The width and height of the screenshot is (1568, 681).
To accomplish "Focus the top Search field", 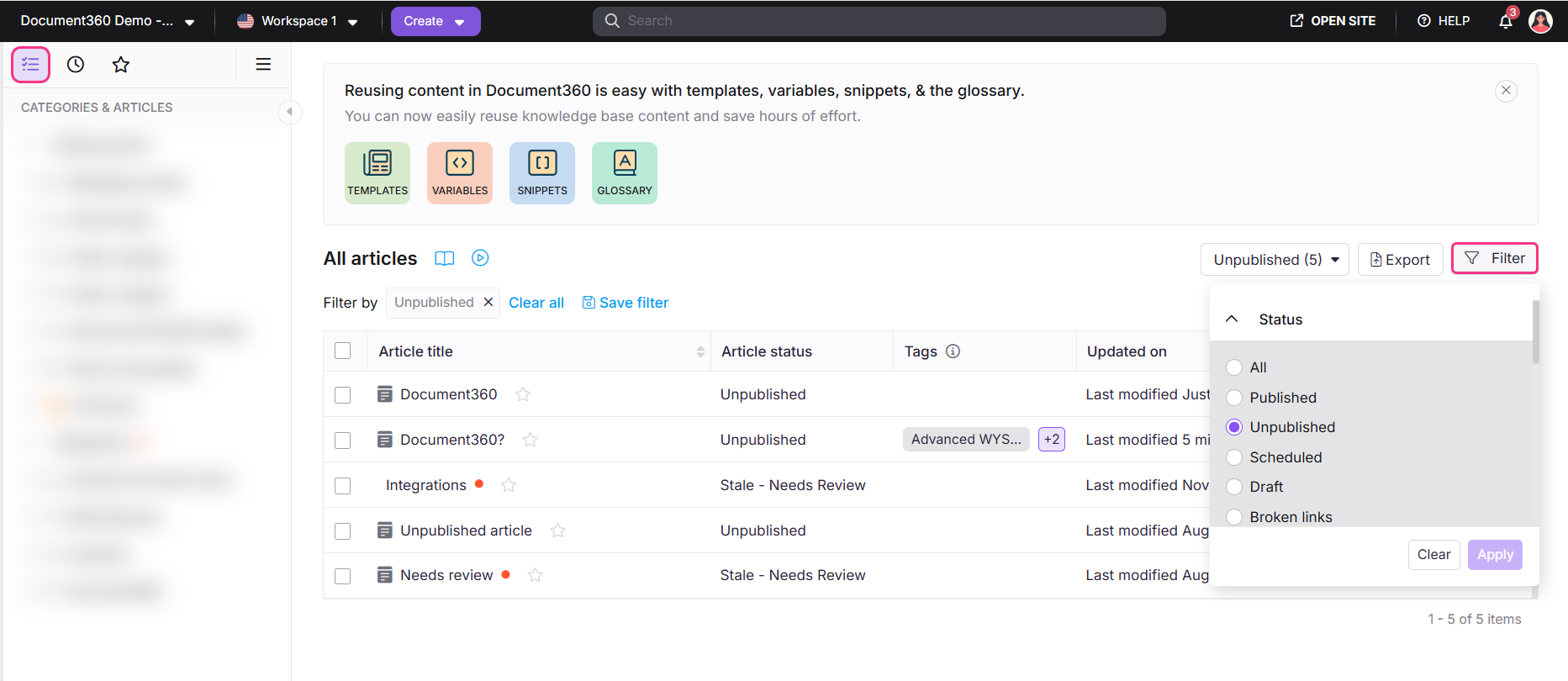I will coord(879,21).
